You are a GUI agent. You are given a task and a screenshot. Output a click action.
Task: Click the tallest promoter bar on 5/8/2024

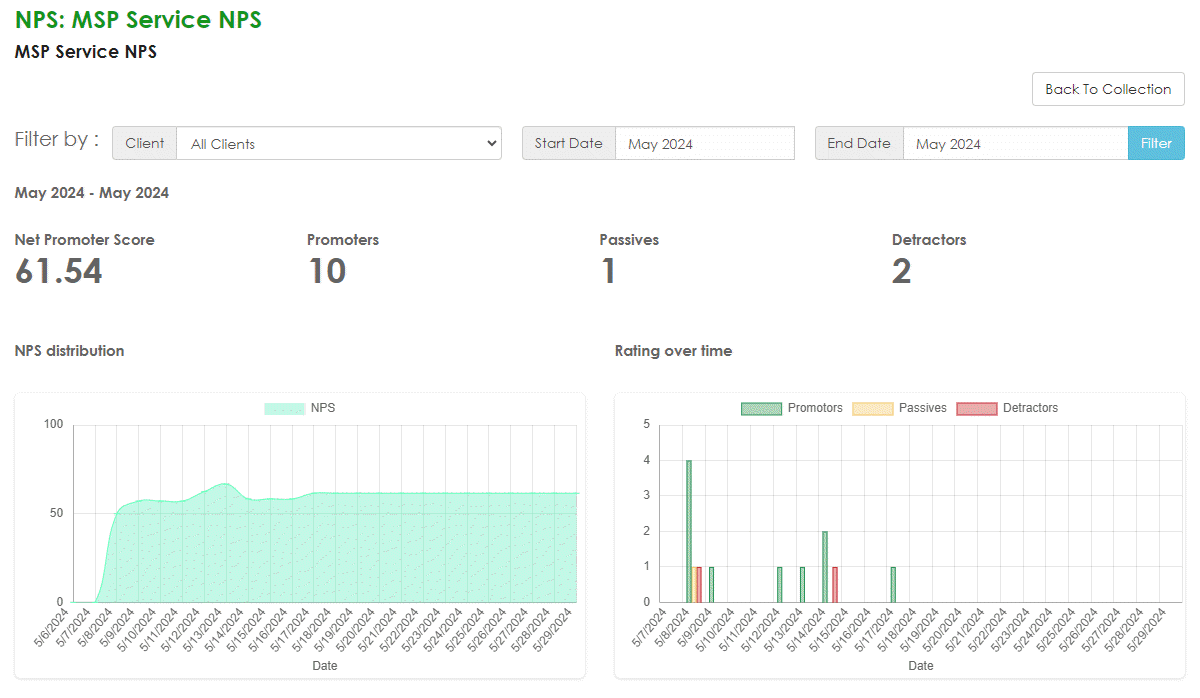pos(689,531)
